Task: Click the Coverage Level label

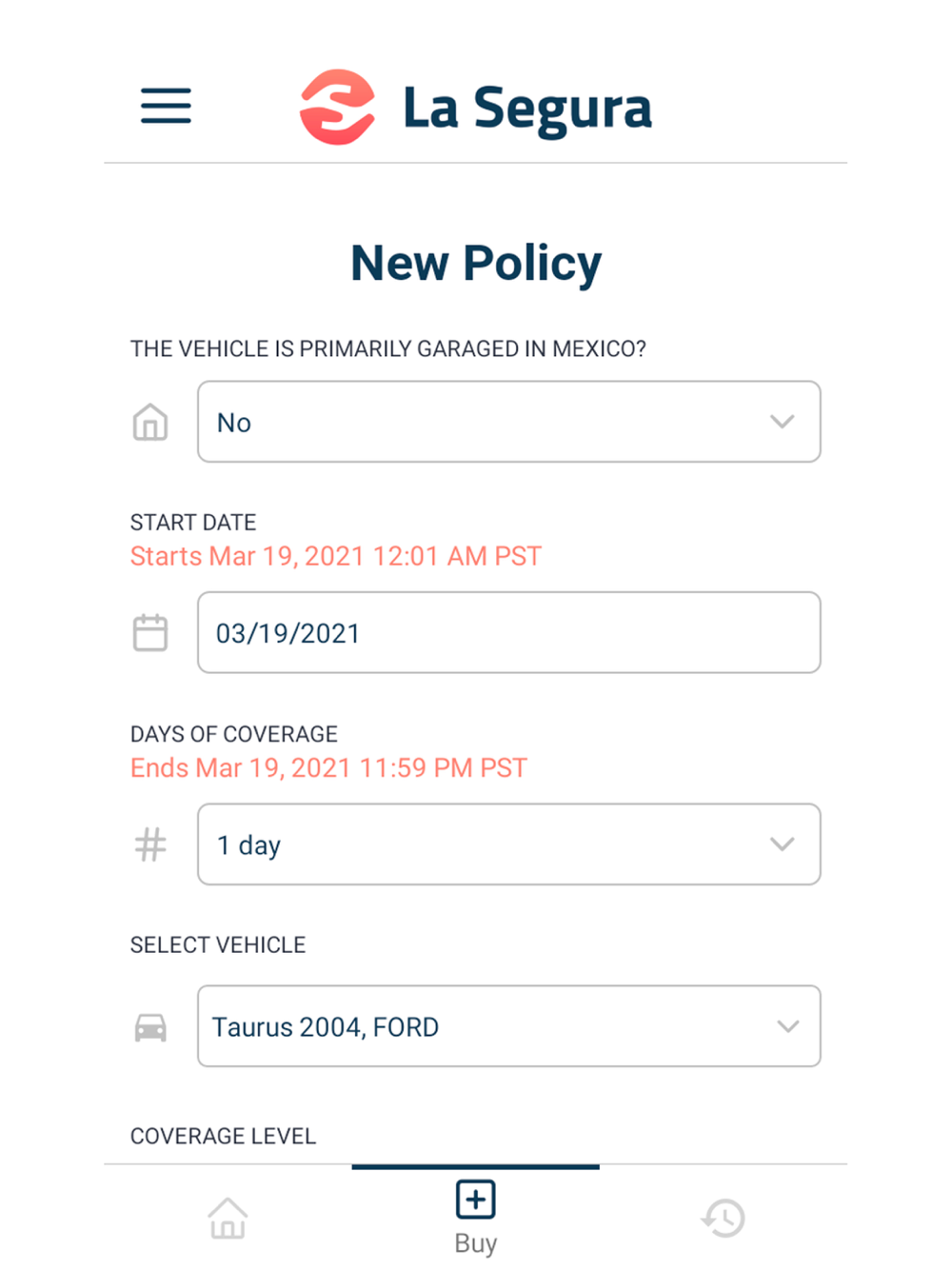Action: tap(223, 1136)
